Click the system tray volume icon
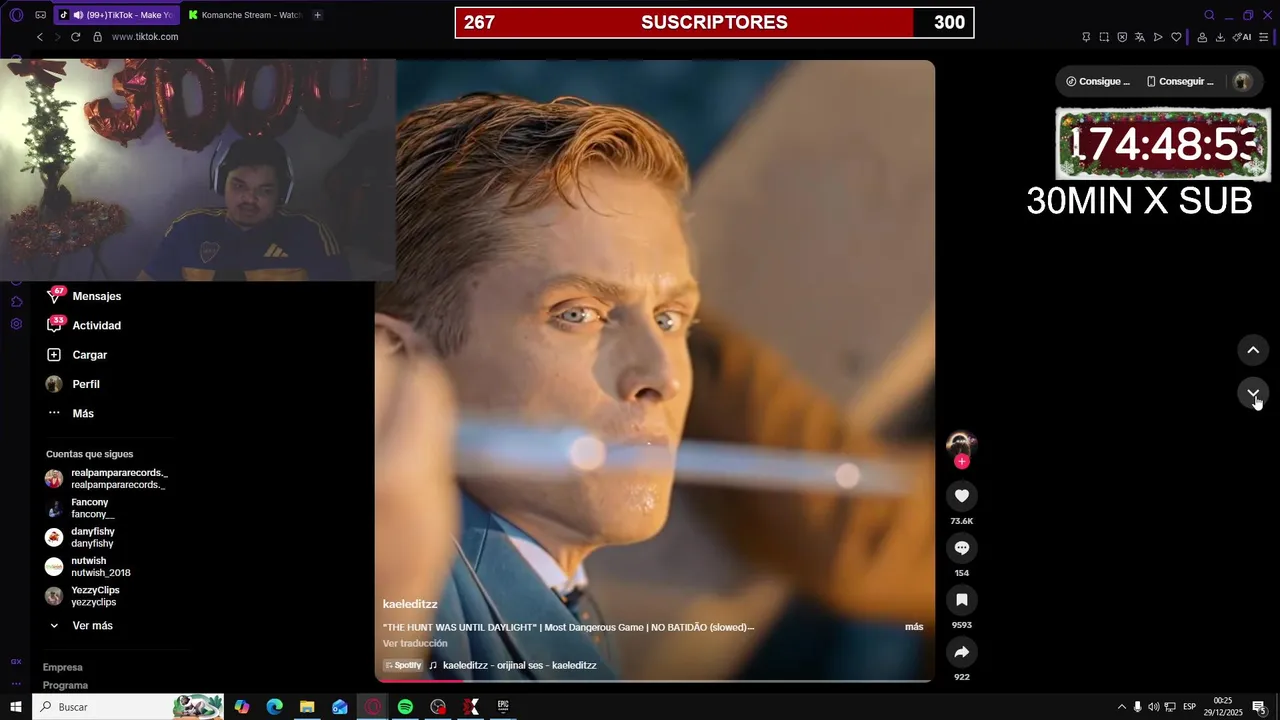 [1153, 707]
